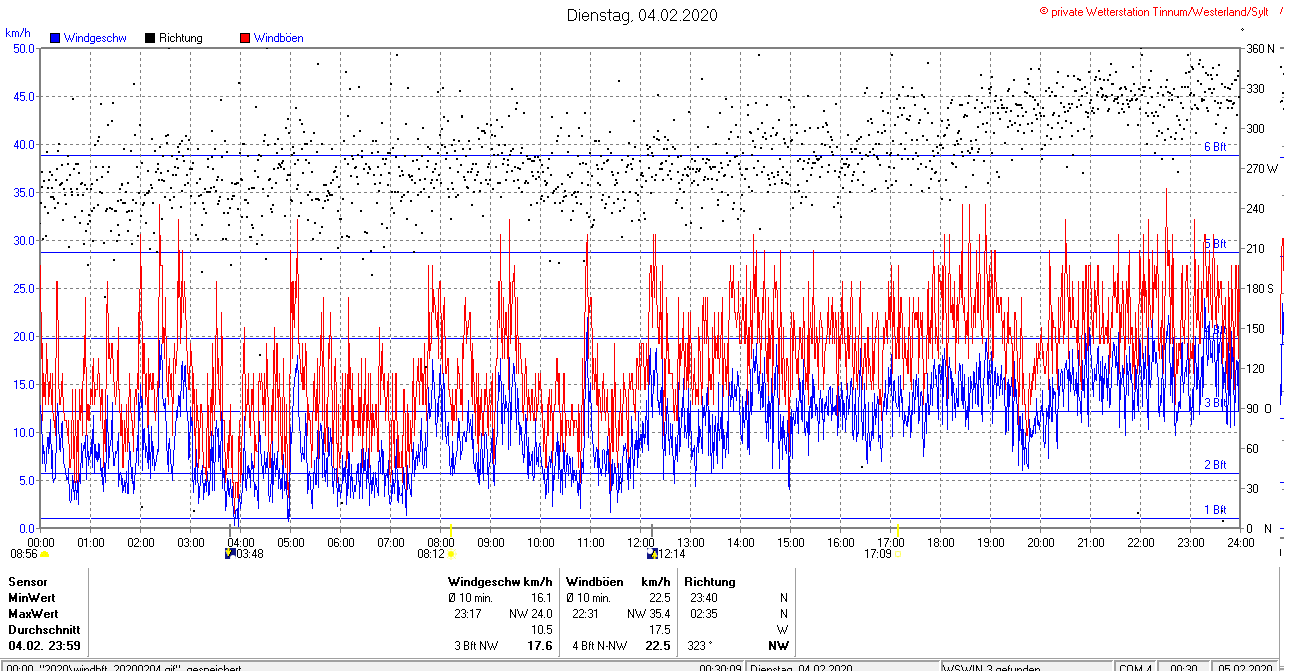Click the '22:31' max gust time cell
Screen dimensions: 1310x671
pyautogui.click(x=586, y=614)
